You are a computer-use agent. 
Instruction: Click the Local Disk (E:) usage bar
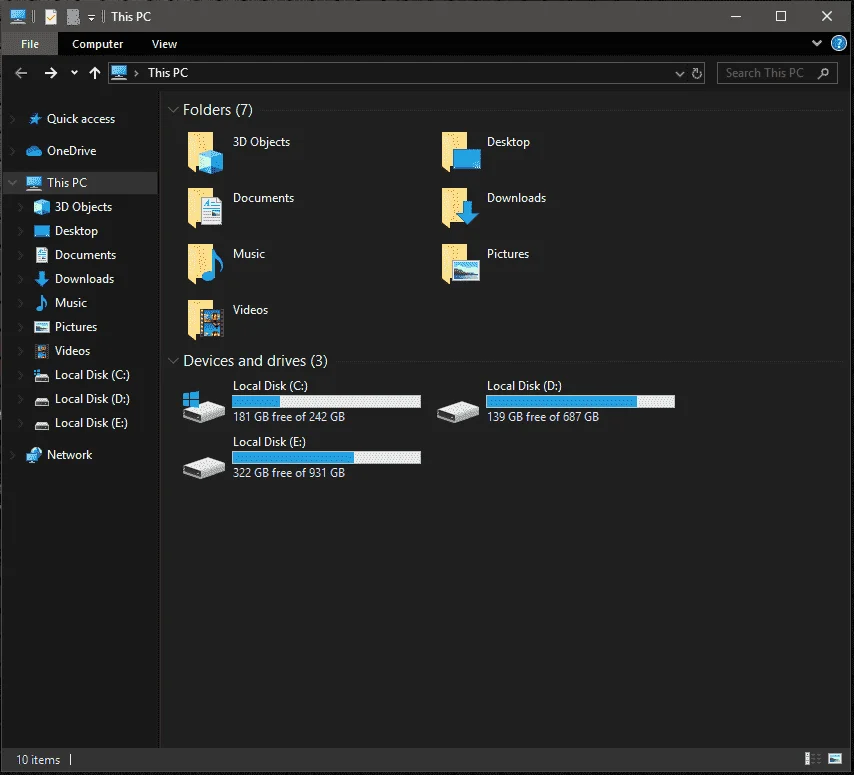326,458
